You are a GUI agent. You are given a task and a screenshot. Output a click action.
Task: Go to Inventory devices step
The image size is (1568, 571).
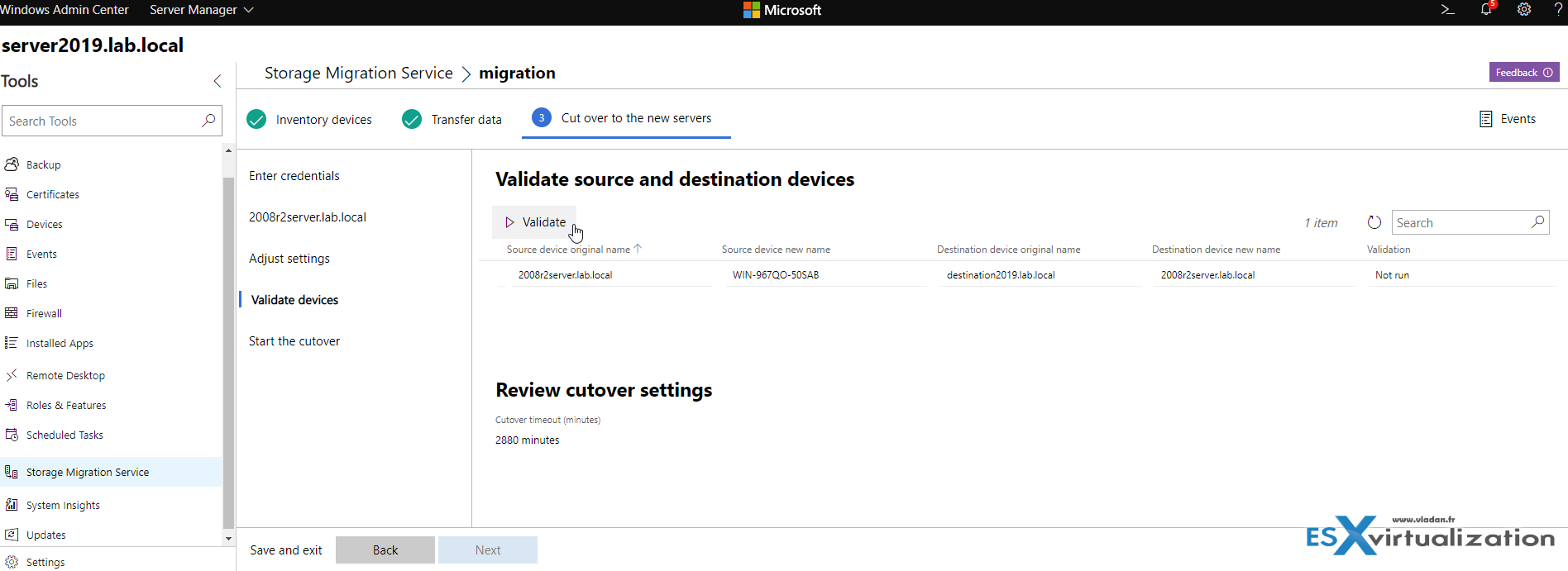(309, 119)
